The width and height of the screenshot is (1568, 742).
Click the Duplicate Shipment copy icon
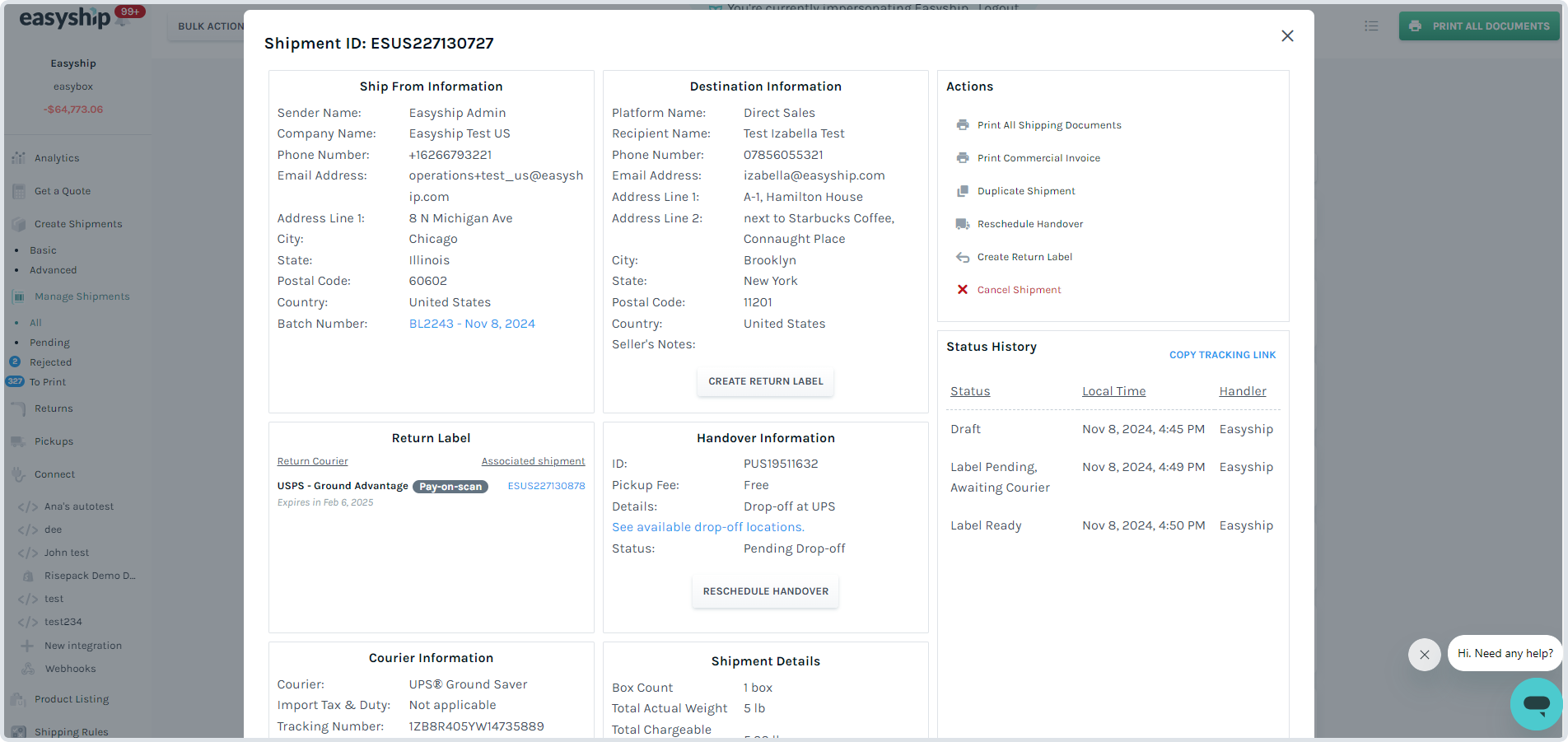(x=962, y=191)
